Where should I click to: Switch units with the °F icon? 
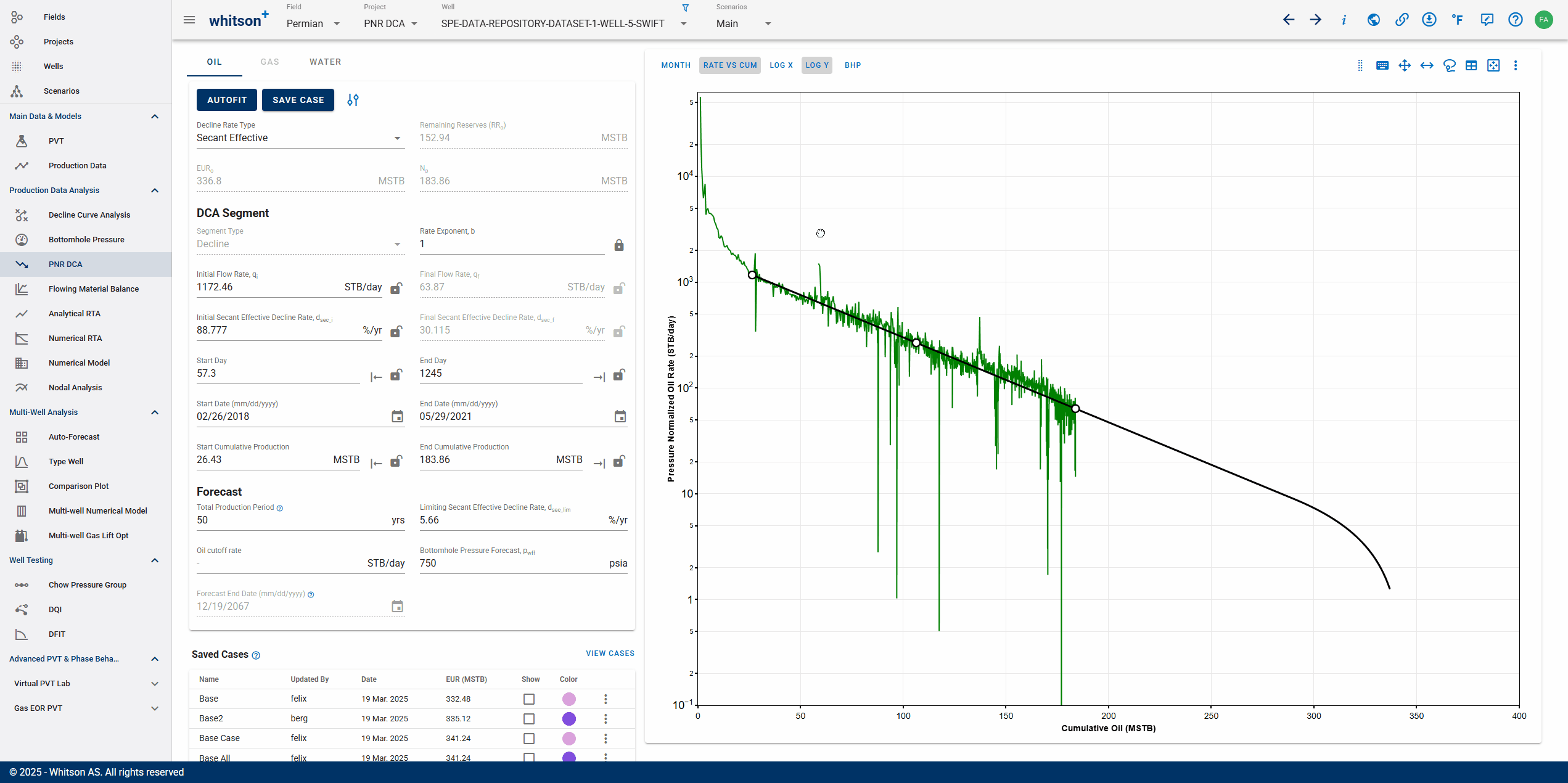click(x=1458, y=20)
